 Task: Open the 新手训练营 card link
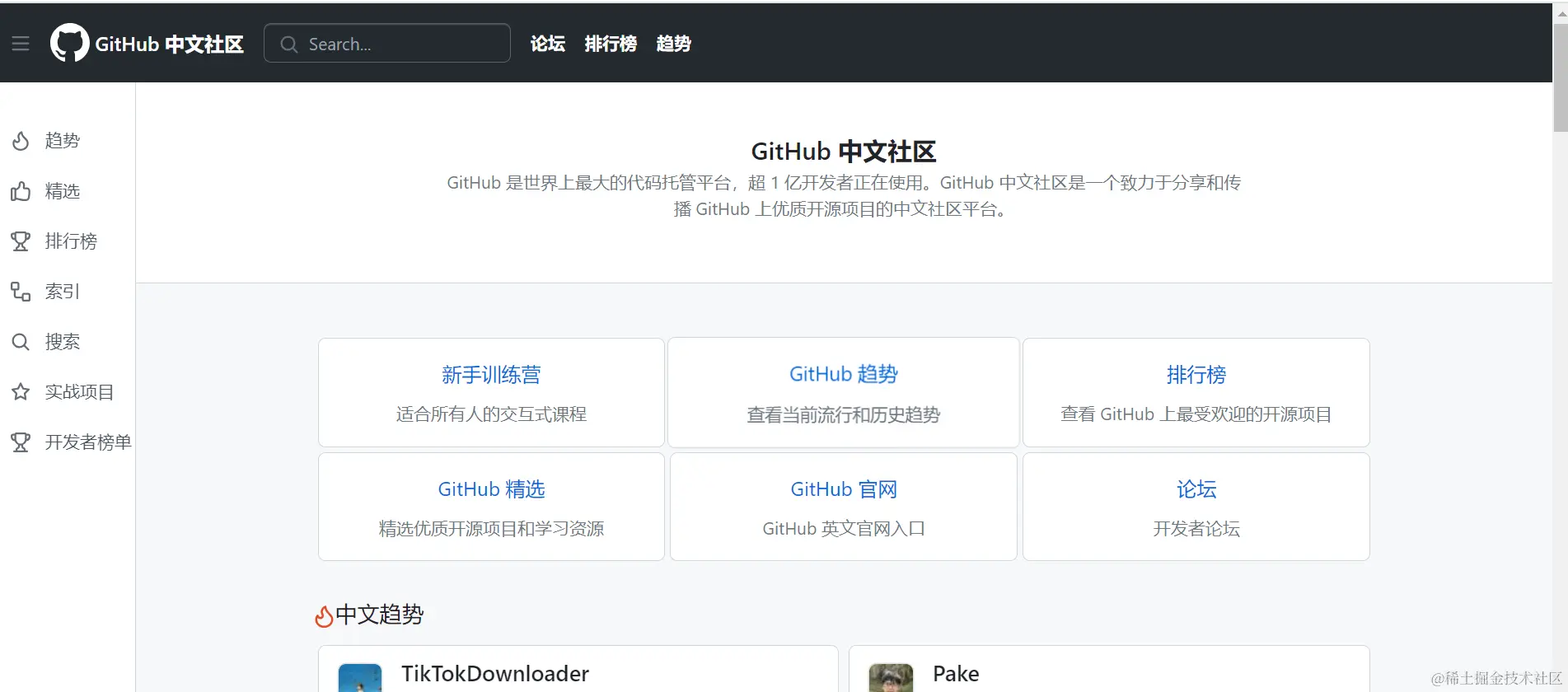pyautogui.click(x=491, y=375)
